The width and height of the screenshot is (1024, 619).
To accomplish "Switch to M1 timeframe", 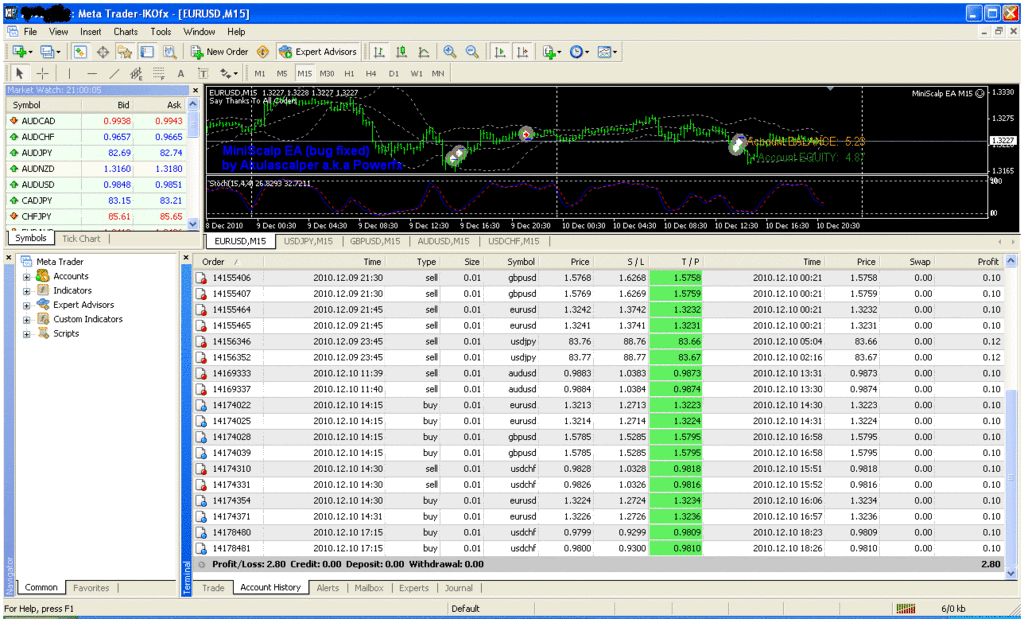I will (260, 74).
